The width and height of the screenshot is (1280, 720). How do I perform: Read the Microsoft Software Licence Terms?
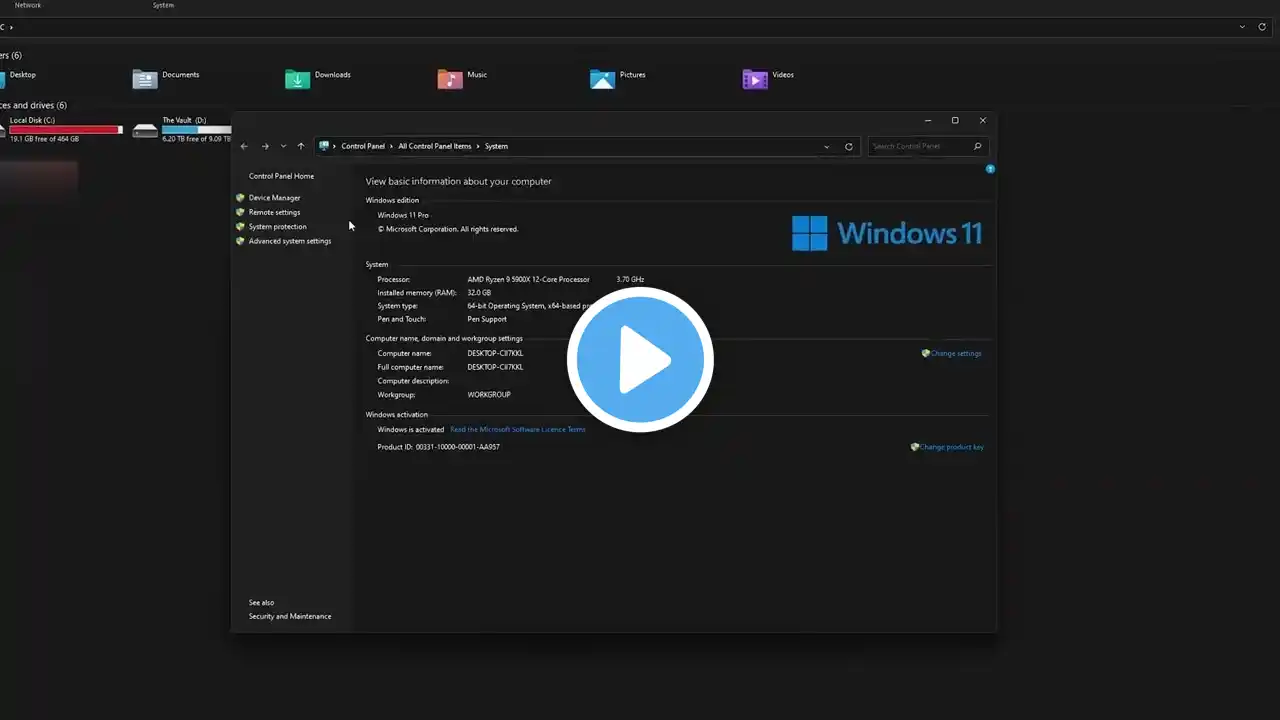[518, 429]
